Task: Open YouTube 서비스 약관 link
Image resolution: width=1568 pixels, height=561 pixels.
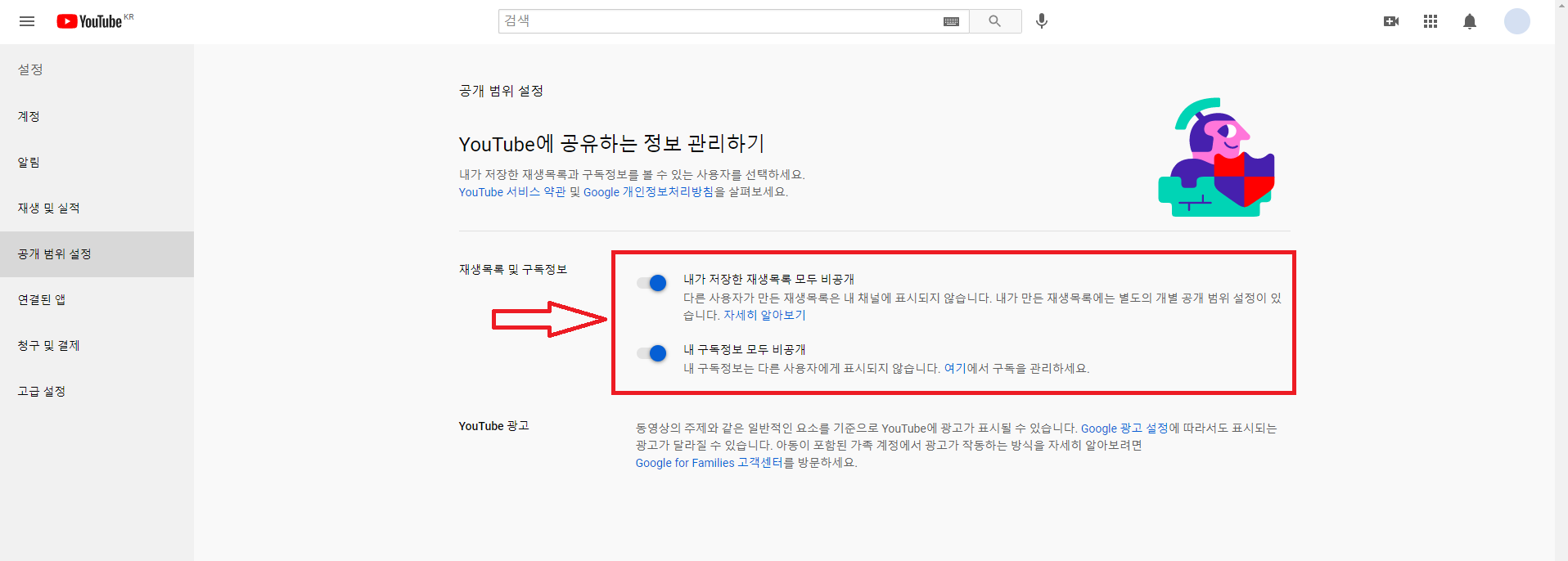Action: (512, 192)
